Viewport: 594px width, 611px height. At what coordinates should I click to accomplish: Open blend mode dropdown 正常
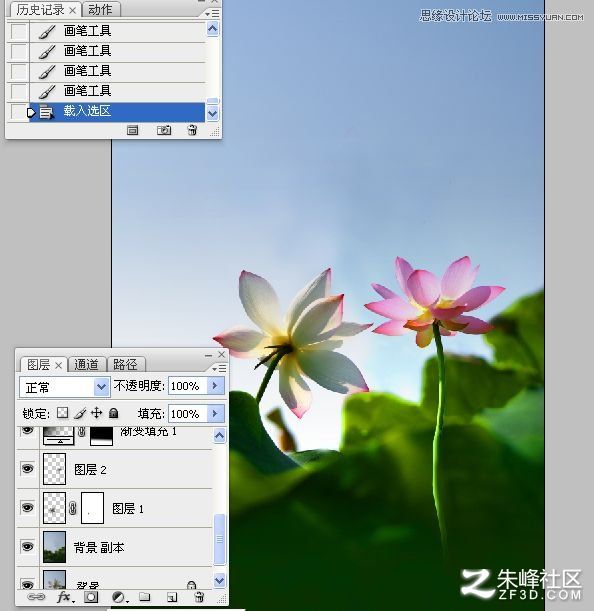pos(64,387)
